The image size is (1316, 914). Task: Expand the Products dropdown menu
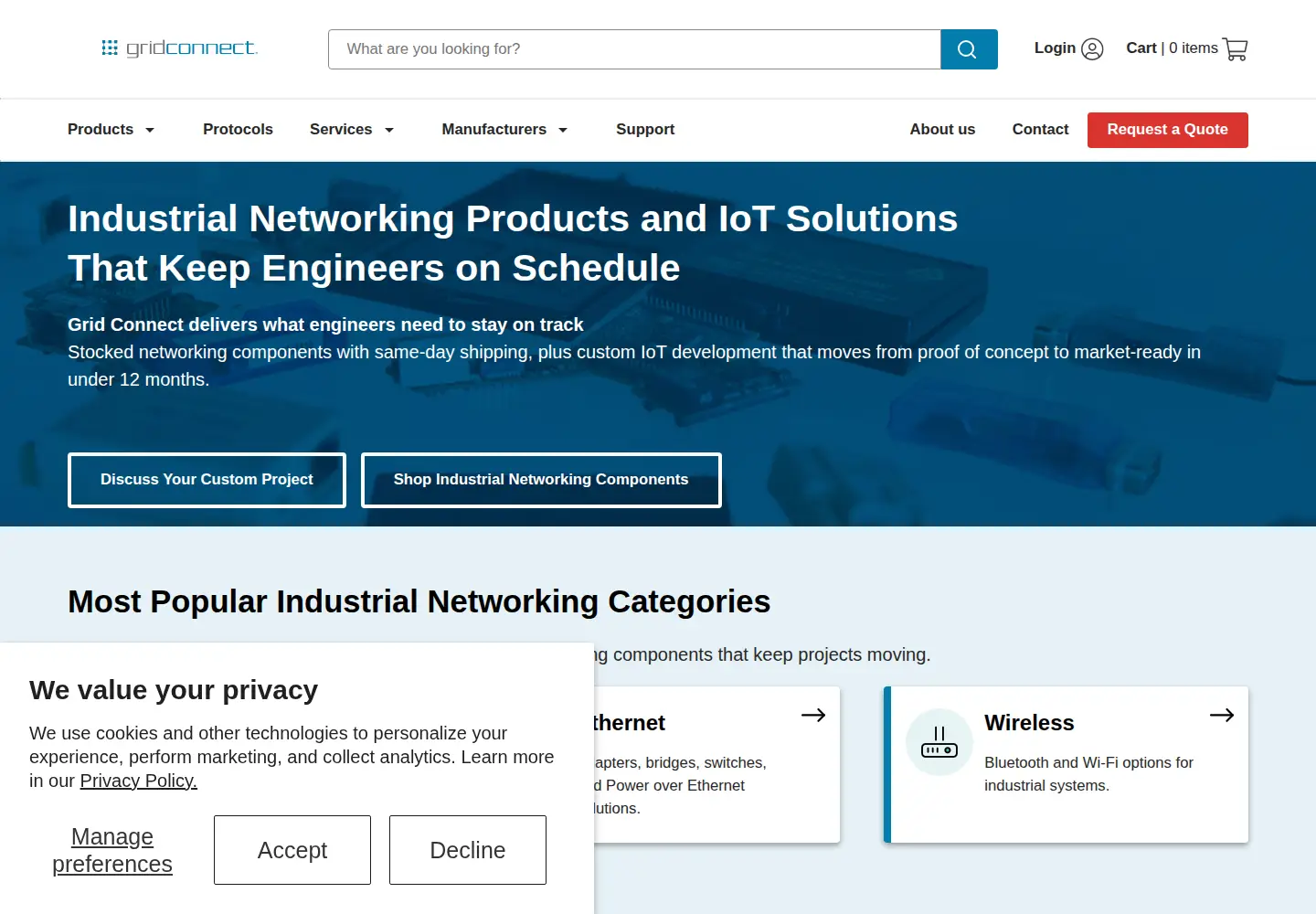click(x=111, y=130)
